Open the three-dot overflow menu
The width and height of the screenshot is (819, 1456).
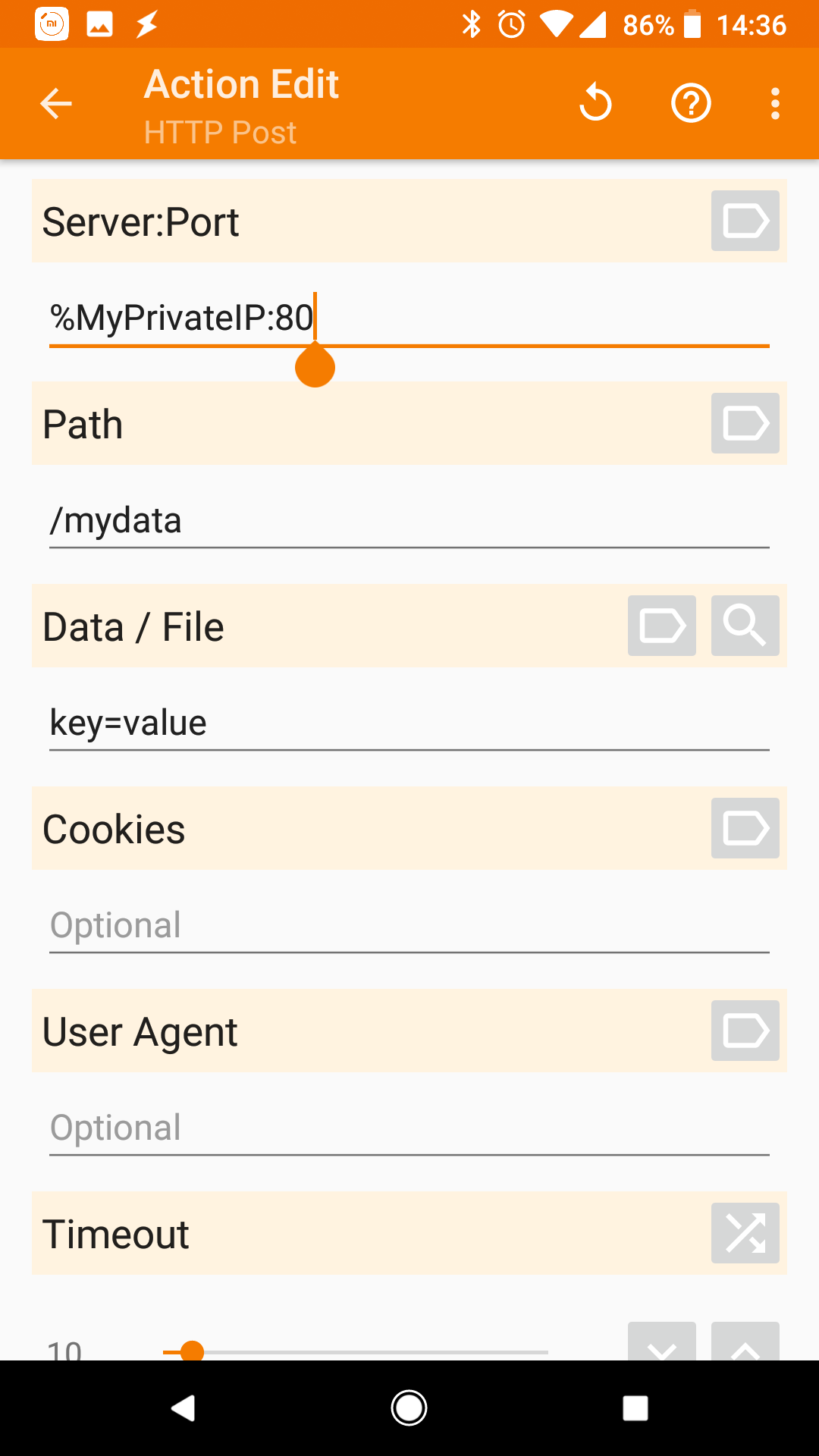click(x=775, y=103)
